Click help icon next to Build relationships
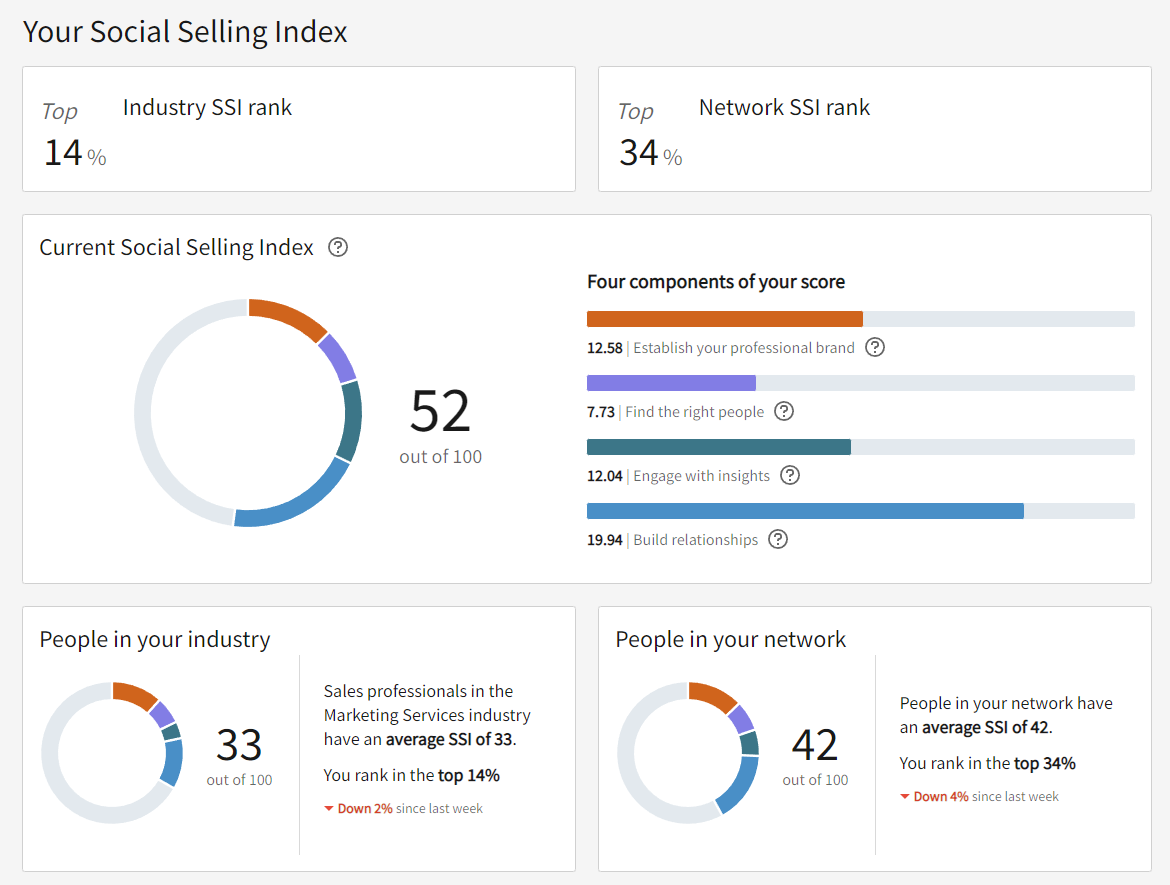The height and width of the screenshot is (885, 1170). (778, 539)
